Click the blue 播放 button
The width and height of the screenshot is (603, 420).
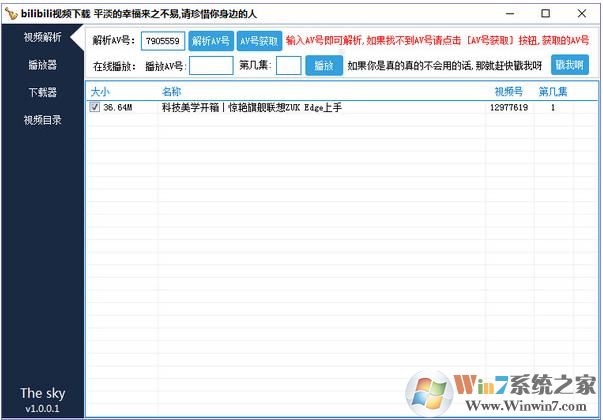coord(324,65)
